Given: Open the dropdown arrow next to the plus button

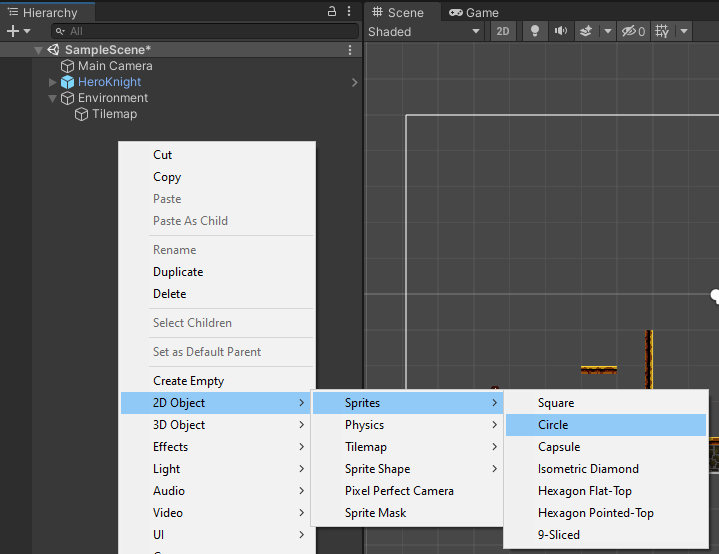Looking at the screenshot, I should tap(27, 31).
